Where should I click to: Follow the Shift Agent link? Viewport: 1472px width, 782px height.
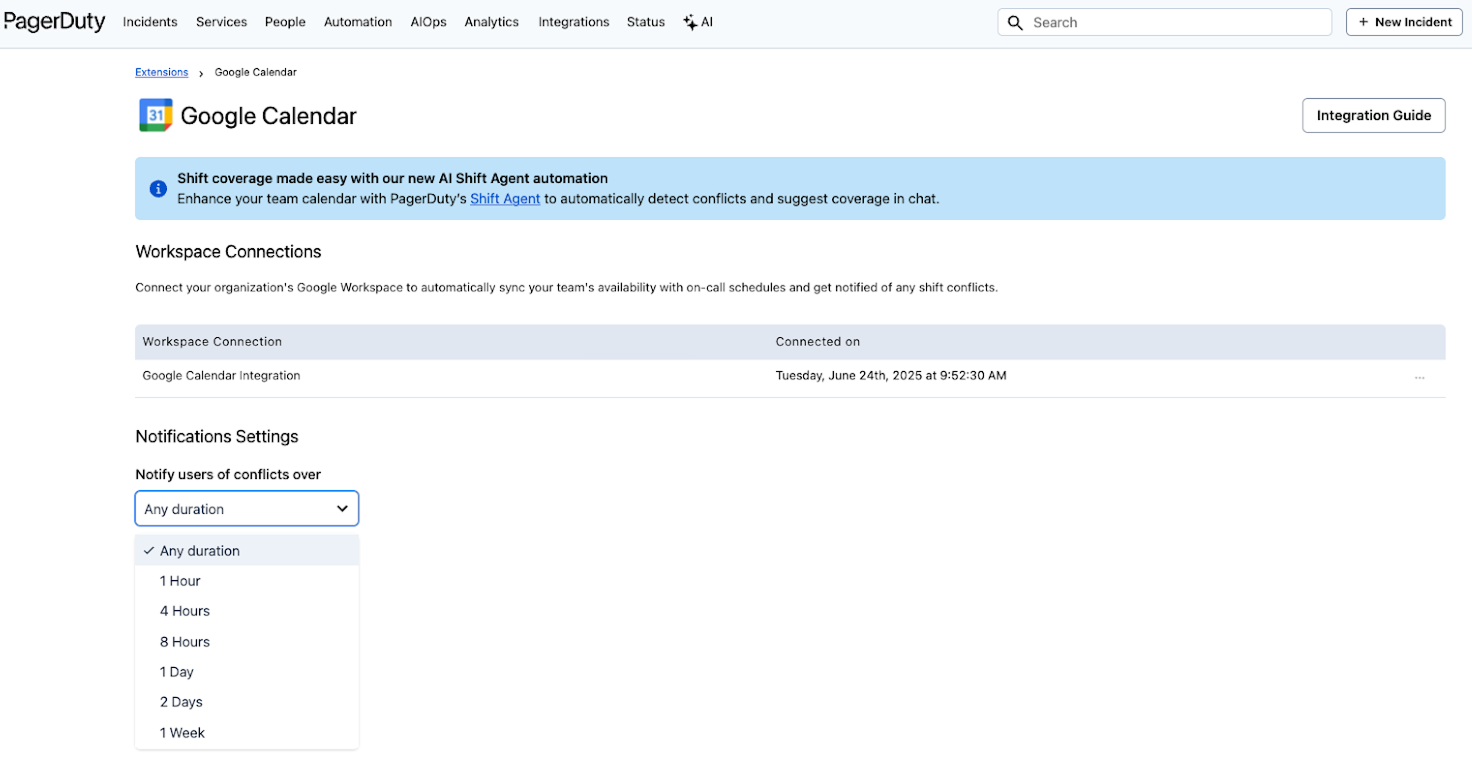tap(505, 198)
